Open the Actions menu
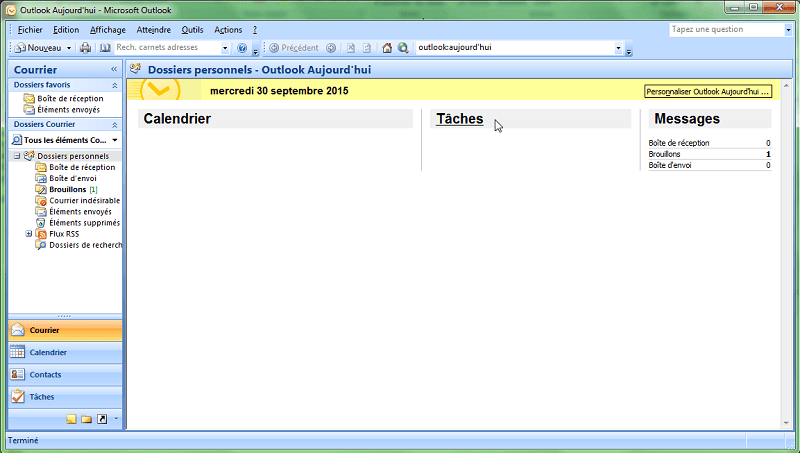 click(x=228, y=30)
